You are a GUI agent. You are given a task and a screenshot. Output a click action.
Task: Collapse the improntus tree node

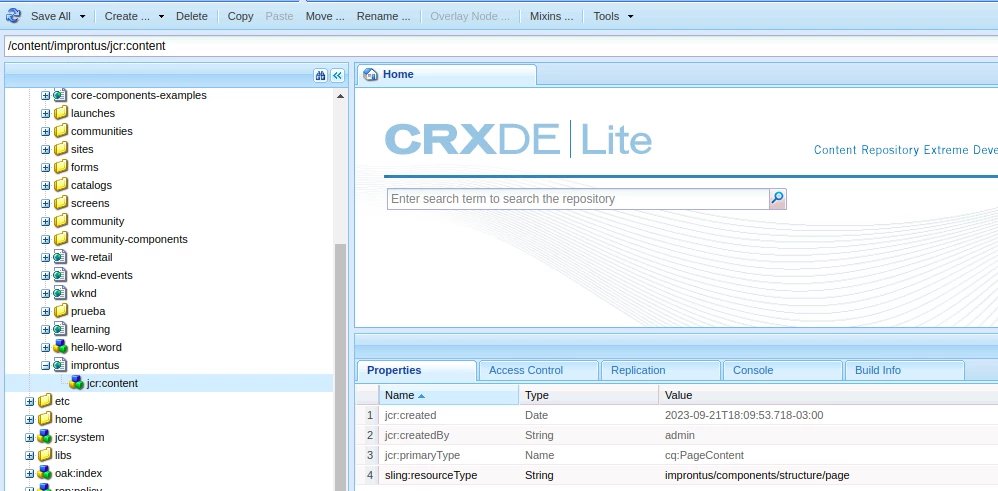pos(45,366)
